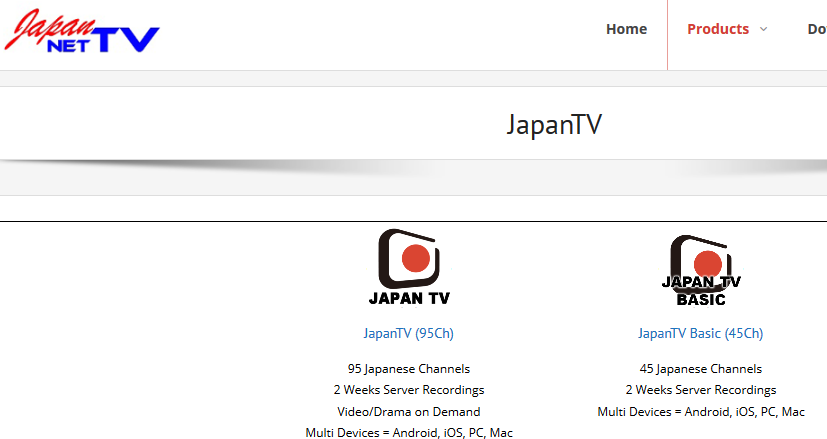827x439 pixels.
Task: Open the JapanTV (95Ch) link
Action: point(408,333)
